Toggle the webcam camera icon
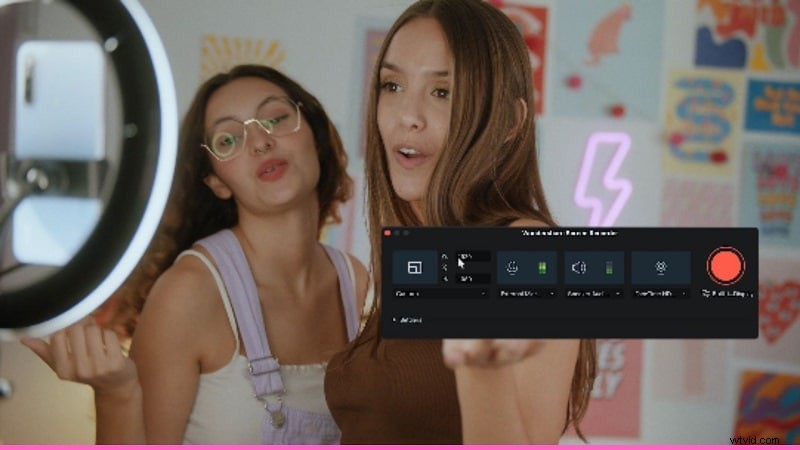This screenshot has height=450, width=800. point(661,267)
